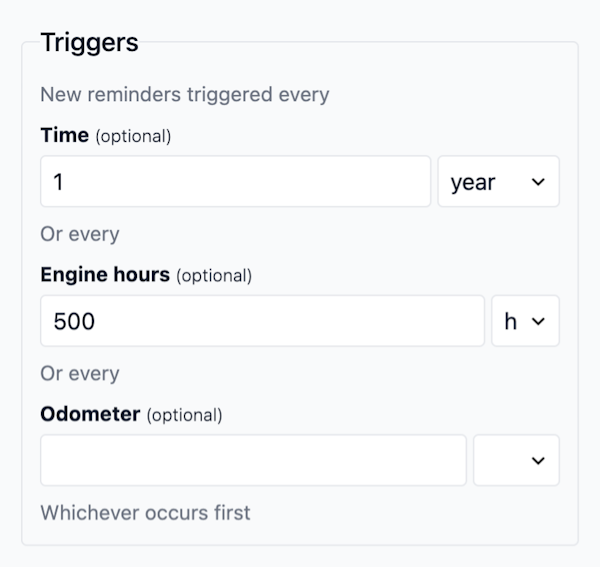This screenshot has width=600, height=567.
Task: Click the empty Odometer input field
Action: pos(253,460)
